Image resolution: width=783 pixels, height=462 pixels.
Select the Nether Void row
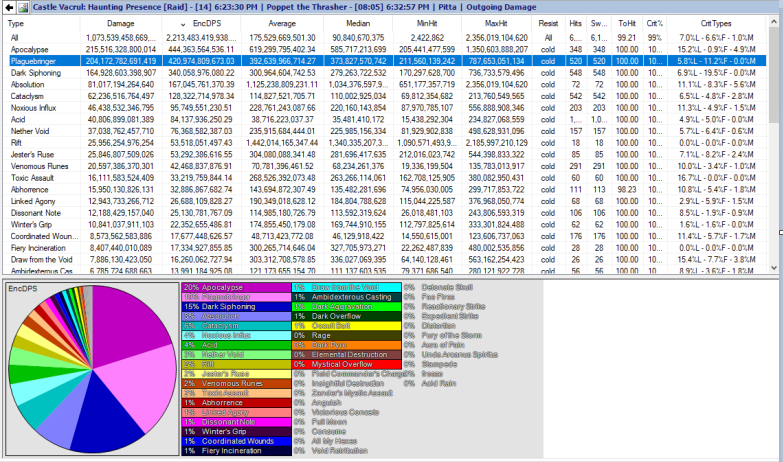tap(386, 131)
